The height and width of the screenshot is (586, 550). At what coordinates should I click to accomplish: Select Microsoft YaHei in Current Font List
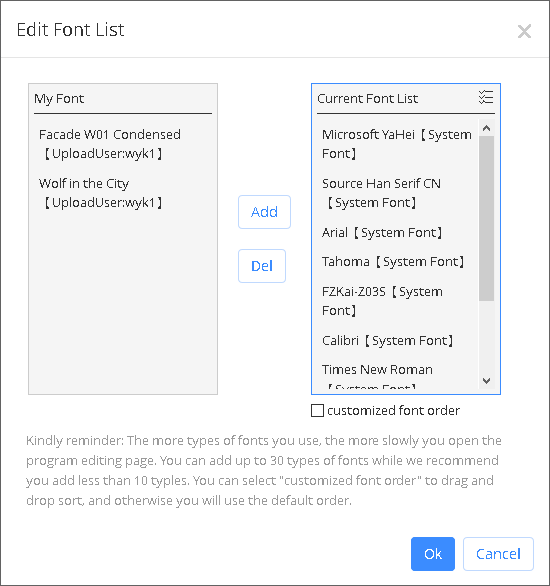[x=398, y=144]
